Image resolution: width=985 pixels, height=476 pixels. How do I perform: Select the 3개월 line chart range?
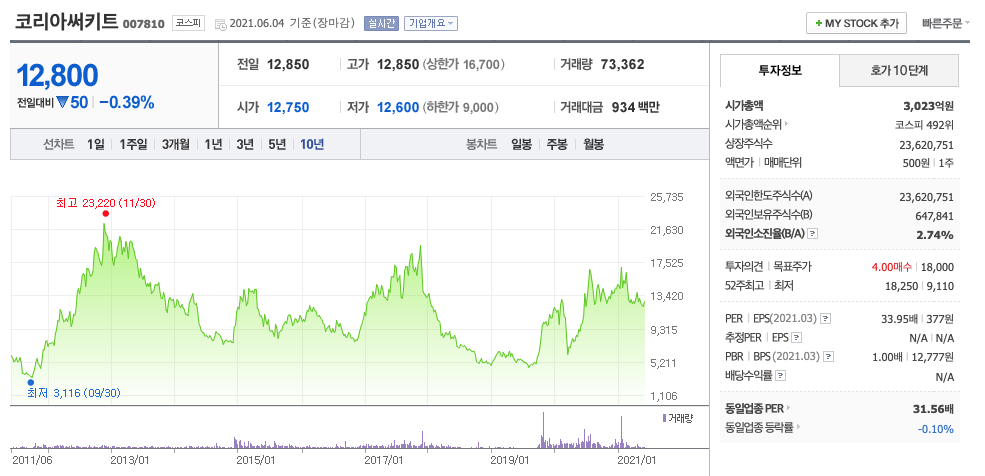(x=175, y=144)
